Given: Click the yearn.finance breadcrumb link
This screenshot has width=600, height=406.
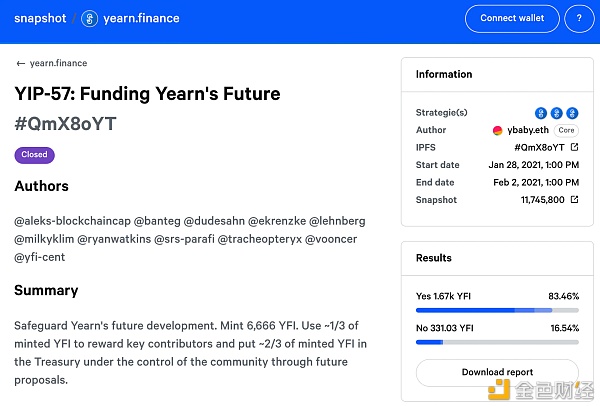Looking at the screenshot, I should click(x=59, y=63).
